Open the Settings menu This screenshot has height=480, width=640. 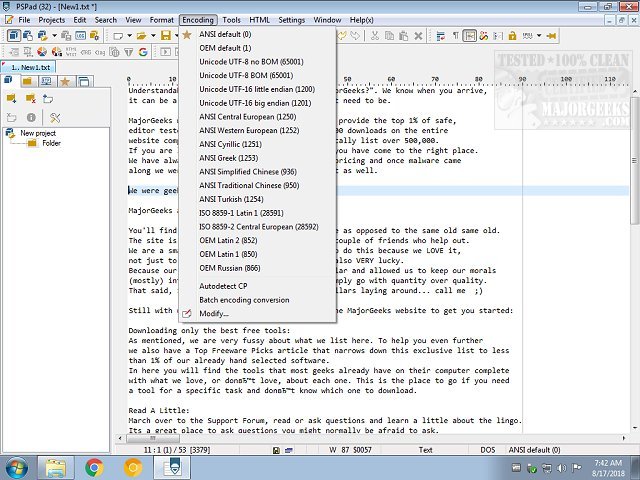point(291,20)
